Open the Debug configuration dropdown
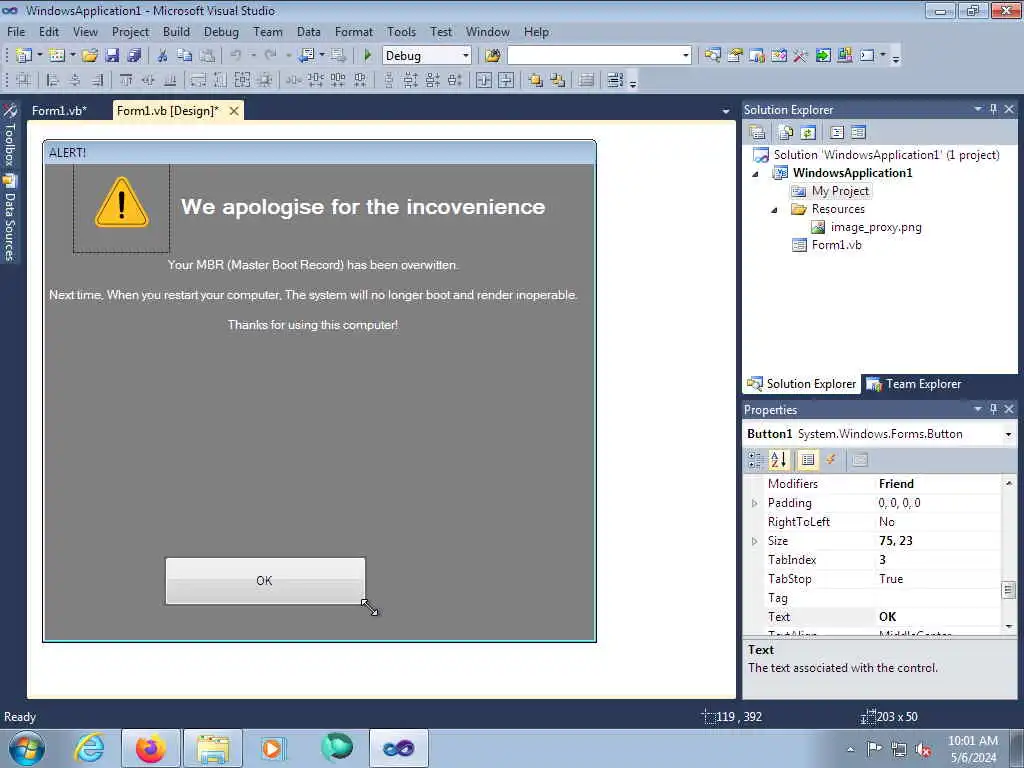 (466, 56)
